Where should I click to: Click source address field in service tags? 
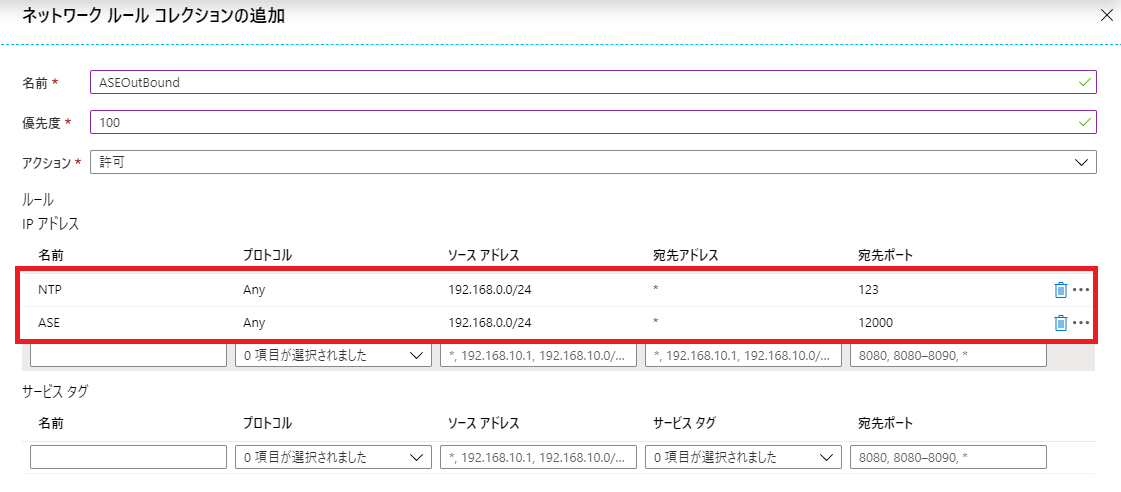538,457
